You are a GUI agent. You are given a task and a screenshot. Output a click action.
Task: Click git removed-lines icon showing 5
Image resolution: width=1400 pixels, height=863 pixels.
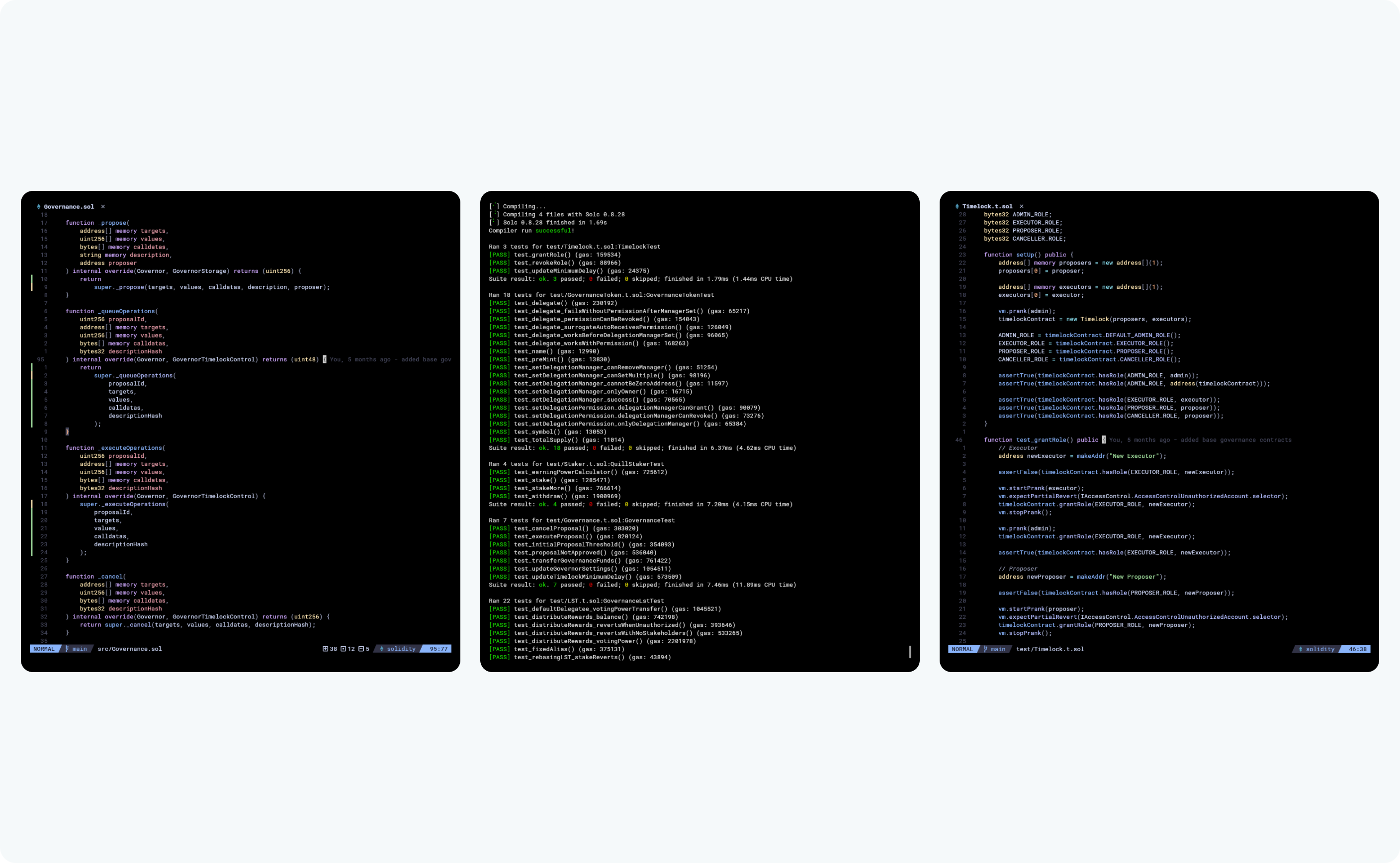pos(361,649)
